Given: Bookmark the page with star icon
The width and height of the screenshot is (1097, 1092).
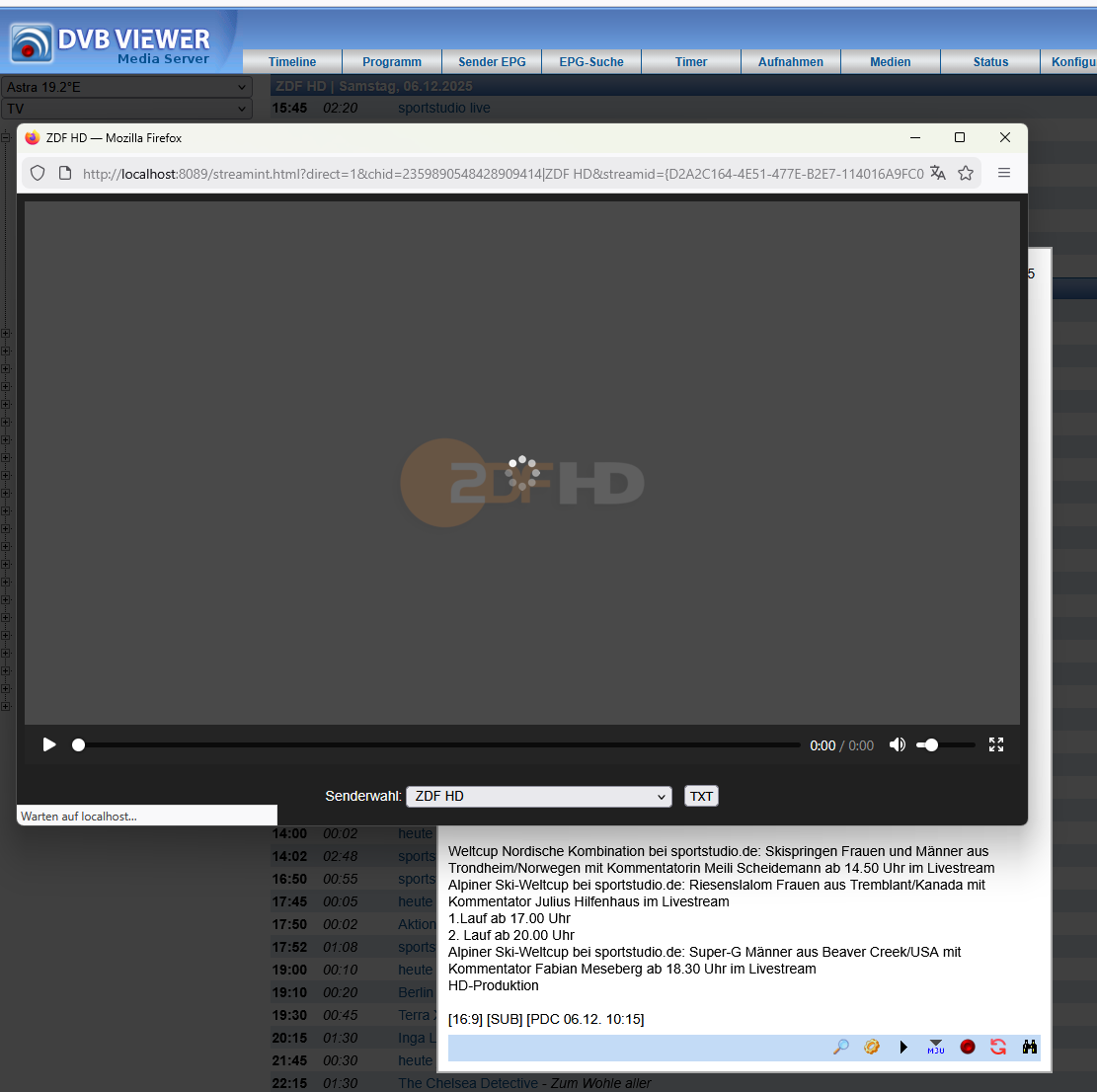Looking at the screenshot, I should (966, 173).
